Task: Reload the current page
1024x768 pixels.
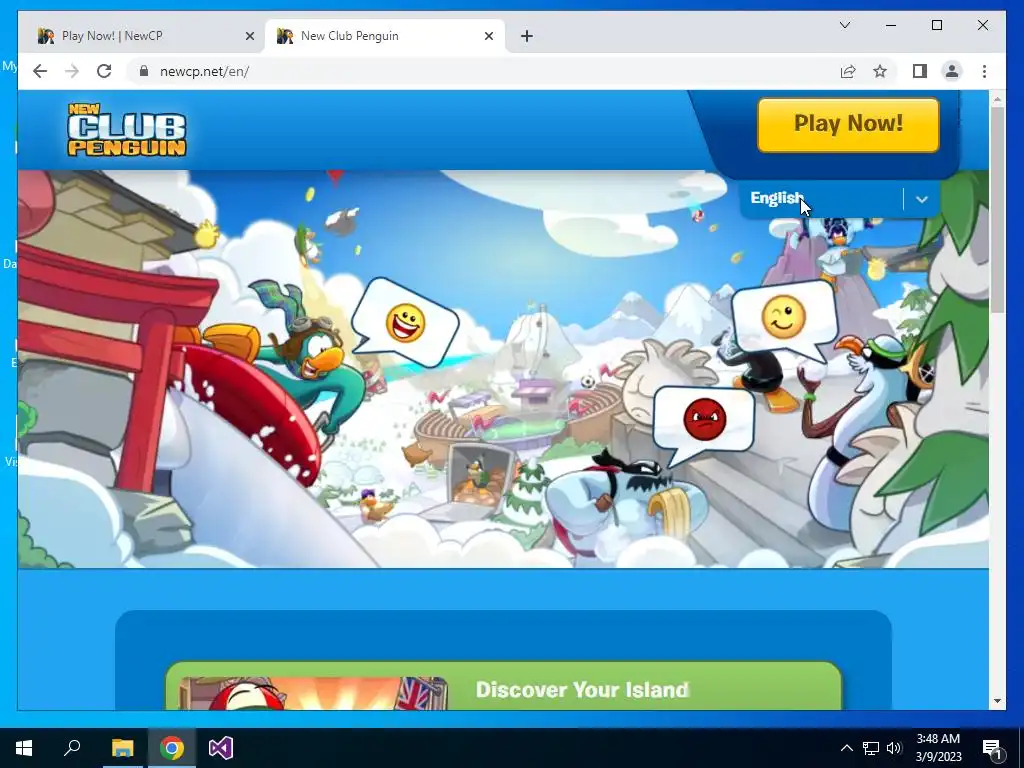Action: (104, 71)
